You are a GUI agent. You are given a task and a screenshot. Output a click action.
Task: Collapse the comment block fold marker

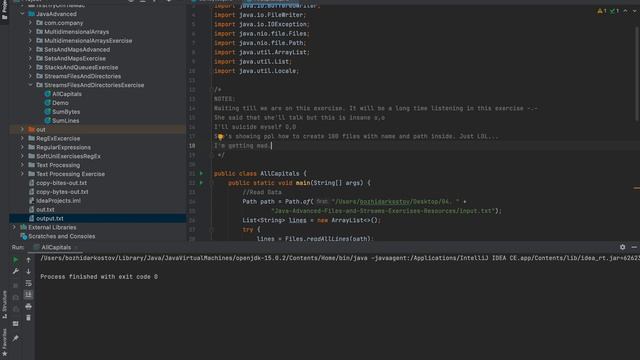coord(212,89)
